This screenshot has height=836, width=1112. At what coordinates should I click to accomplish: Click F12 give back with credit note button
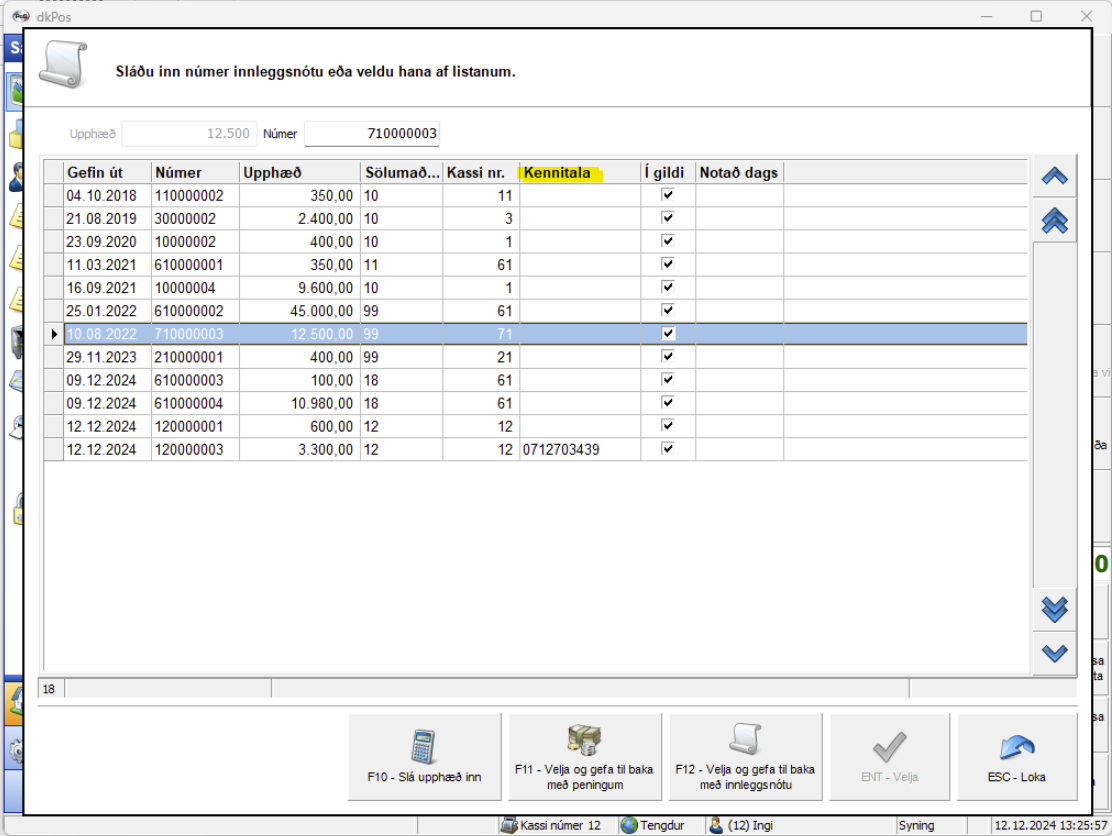tap(745, 757)
